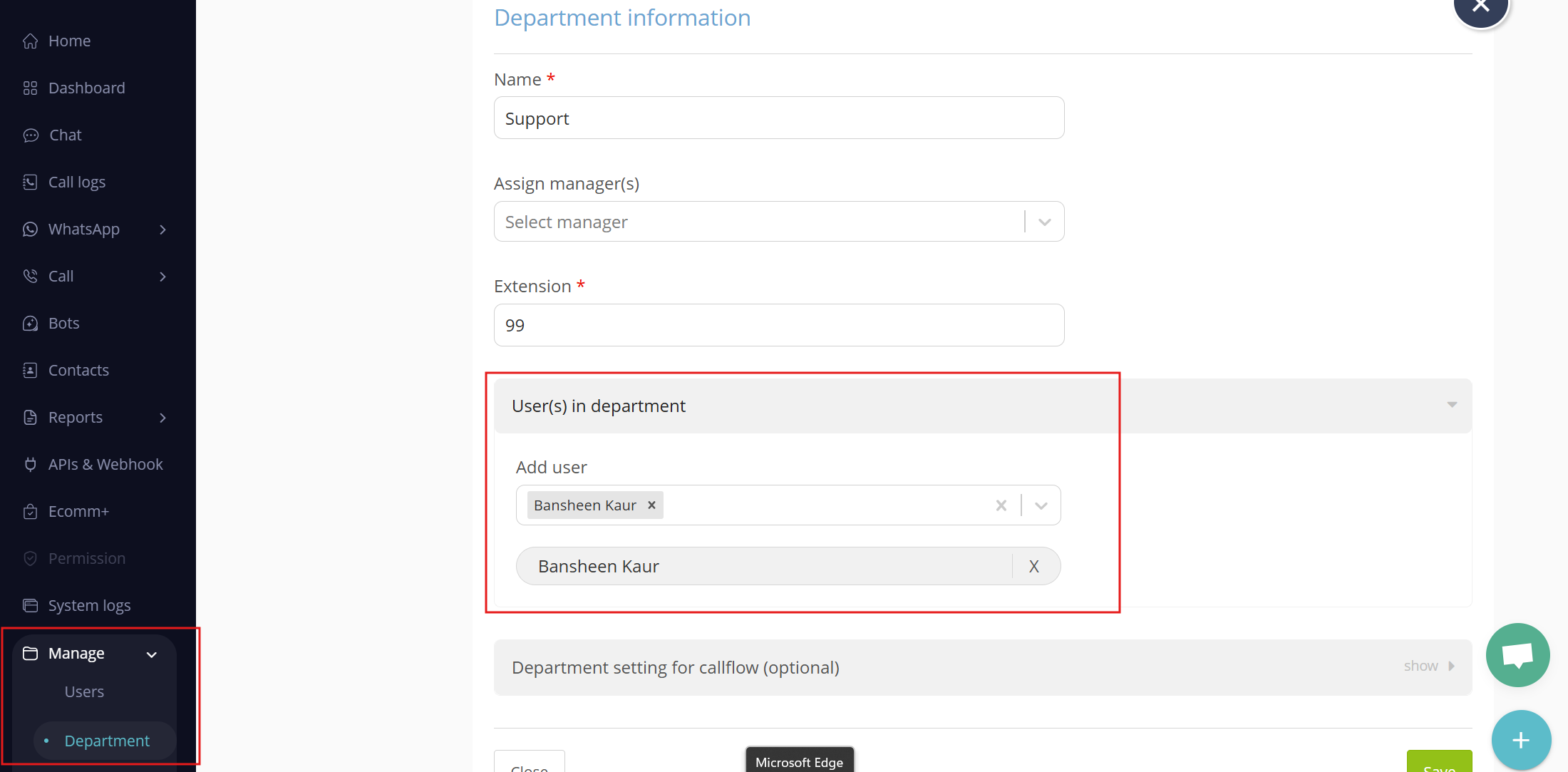The height and width of the screenshot is (772, 1568).
Task: Expand the WhatsApp submenu
Action: click(163, 230)
